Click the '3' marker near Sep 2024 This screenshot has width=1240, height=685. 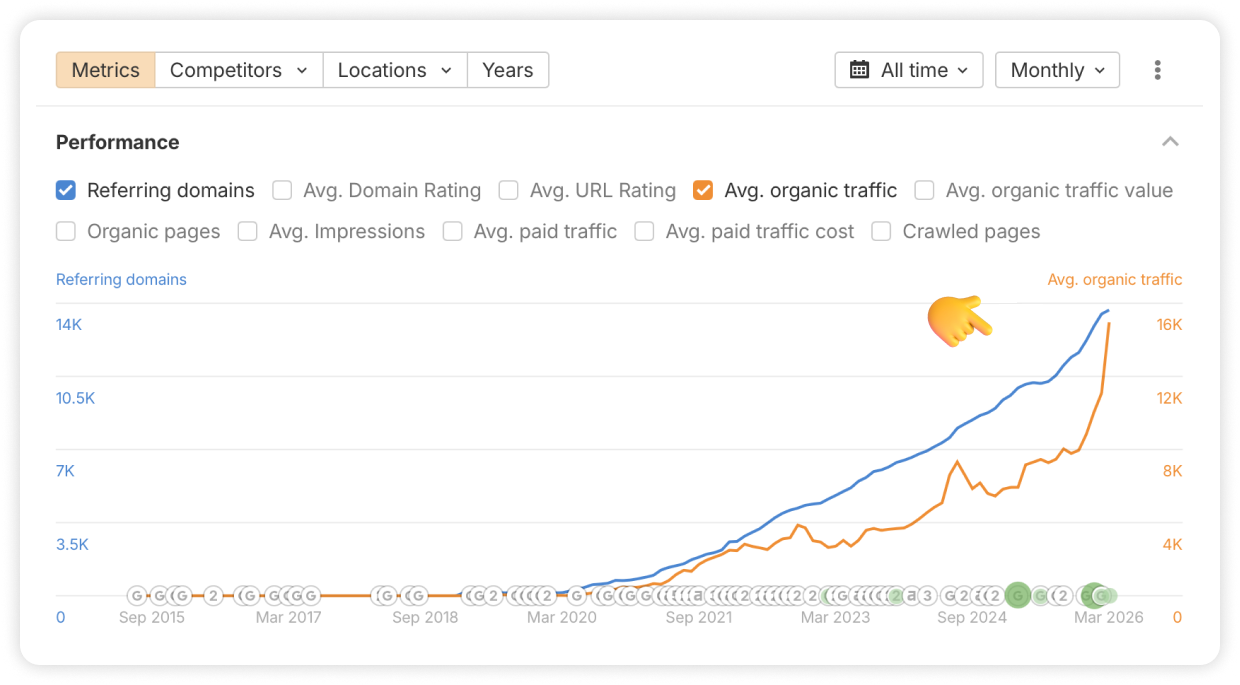[927, 596]
